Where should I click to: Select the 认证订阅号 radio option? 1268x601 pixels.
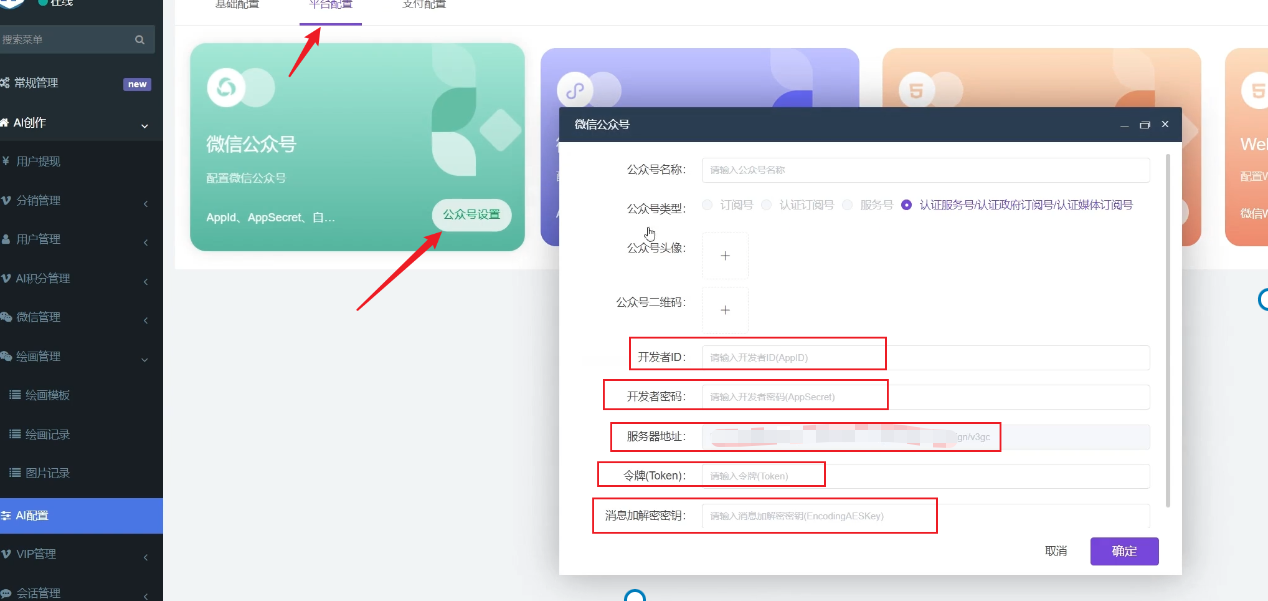point(767,204)
